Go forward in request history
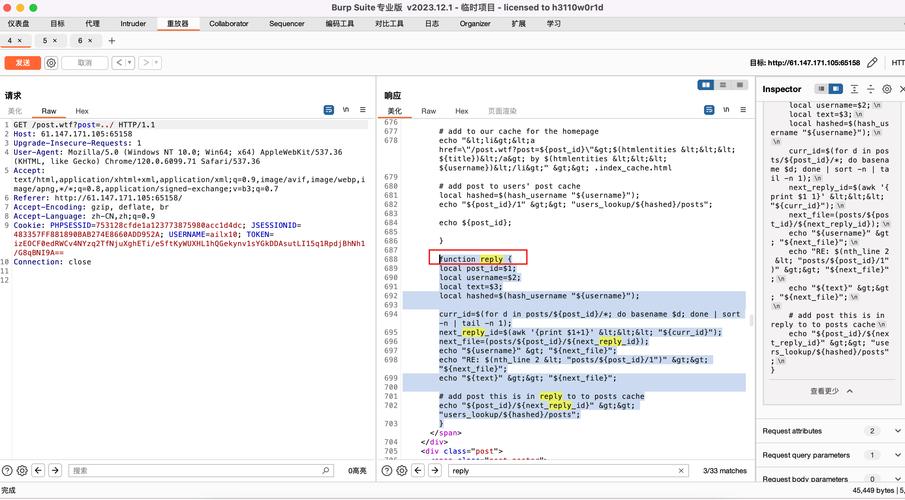905x500 pixels. pos(145,62)
